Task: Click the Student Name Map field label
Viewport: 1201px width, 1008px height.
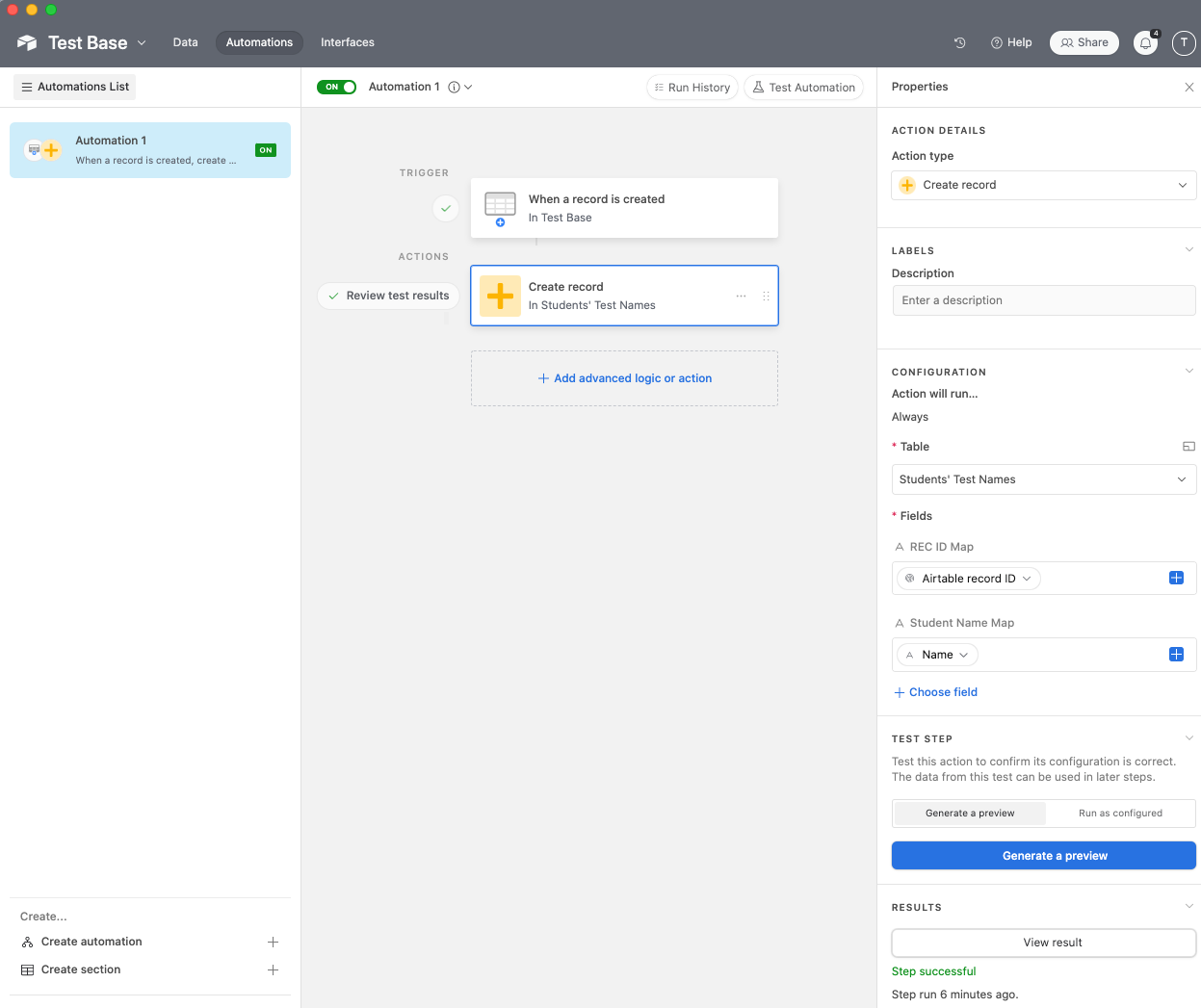Action: pos(961,623)
